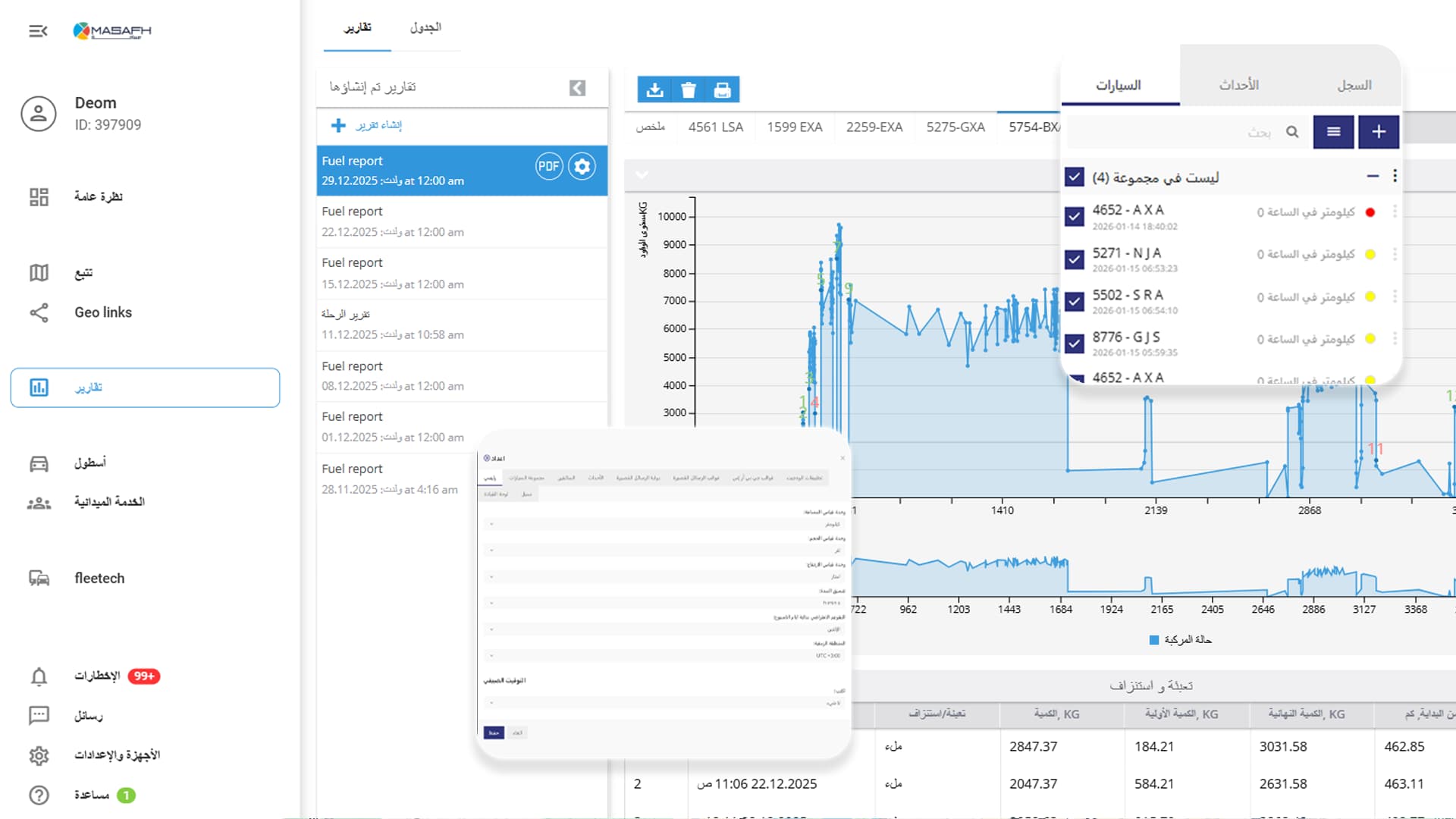
Task: Click the vehicle search field
Action: click(x=1183, y=132)
